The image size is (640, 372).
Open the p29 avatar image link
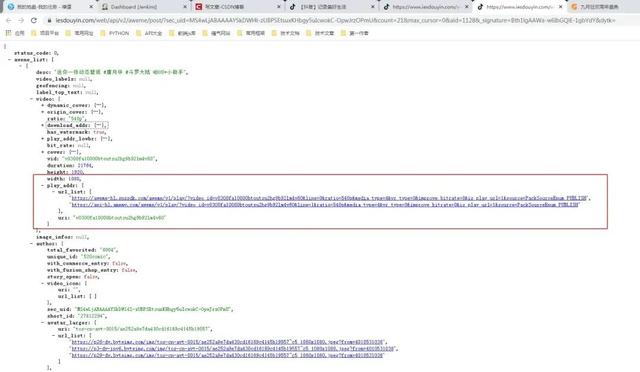point(228,355)
